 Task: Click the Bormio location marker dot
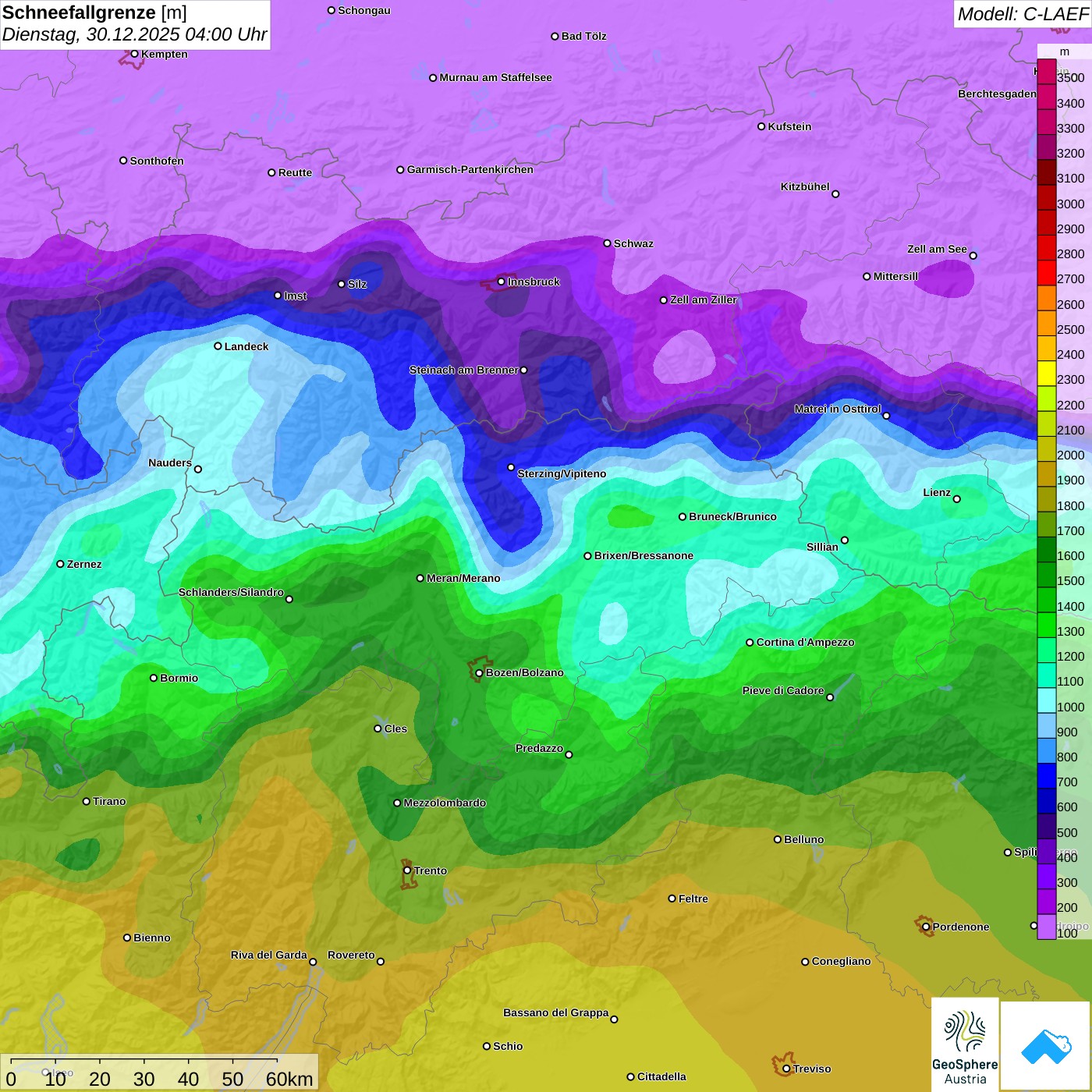coord(154,678)
